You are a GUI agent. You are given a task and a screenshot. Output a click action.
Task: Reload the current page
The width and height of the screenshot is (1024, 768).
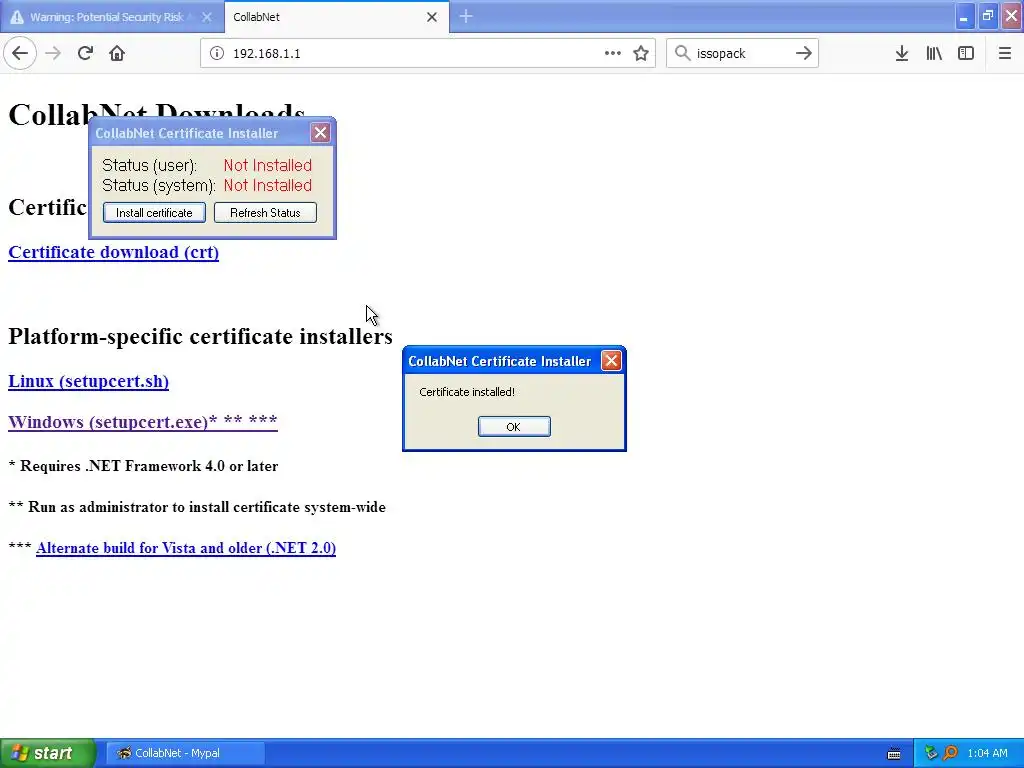coord(85,53)
